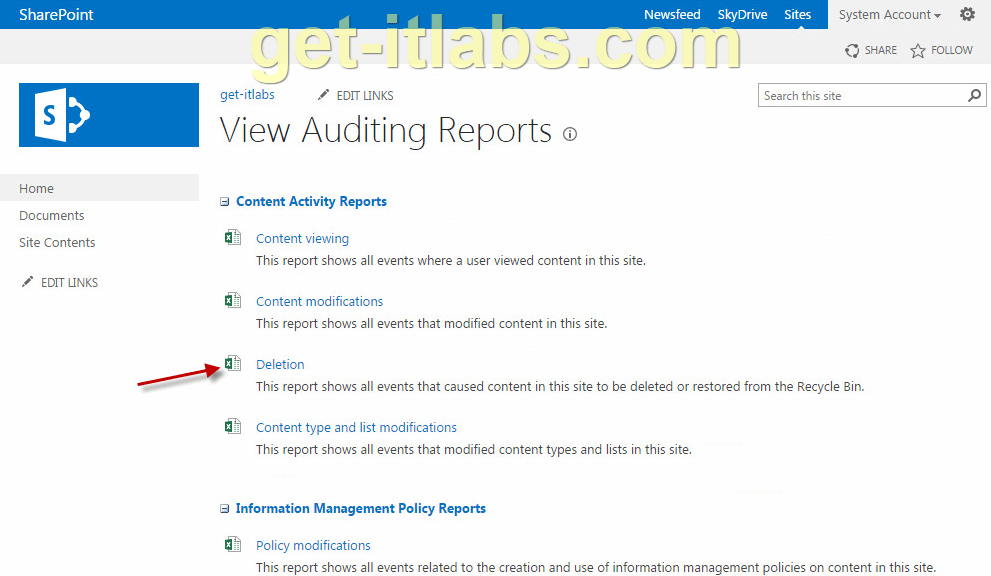This screenshot has width=991, height=576.
Task: Click Information Management Policy Reports heading
Action: (360, 509)
